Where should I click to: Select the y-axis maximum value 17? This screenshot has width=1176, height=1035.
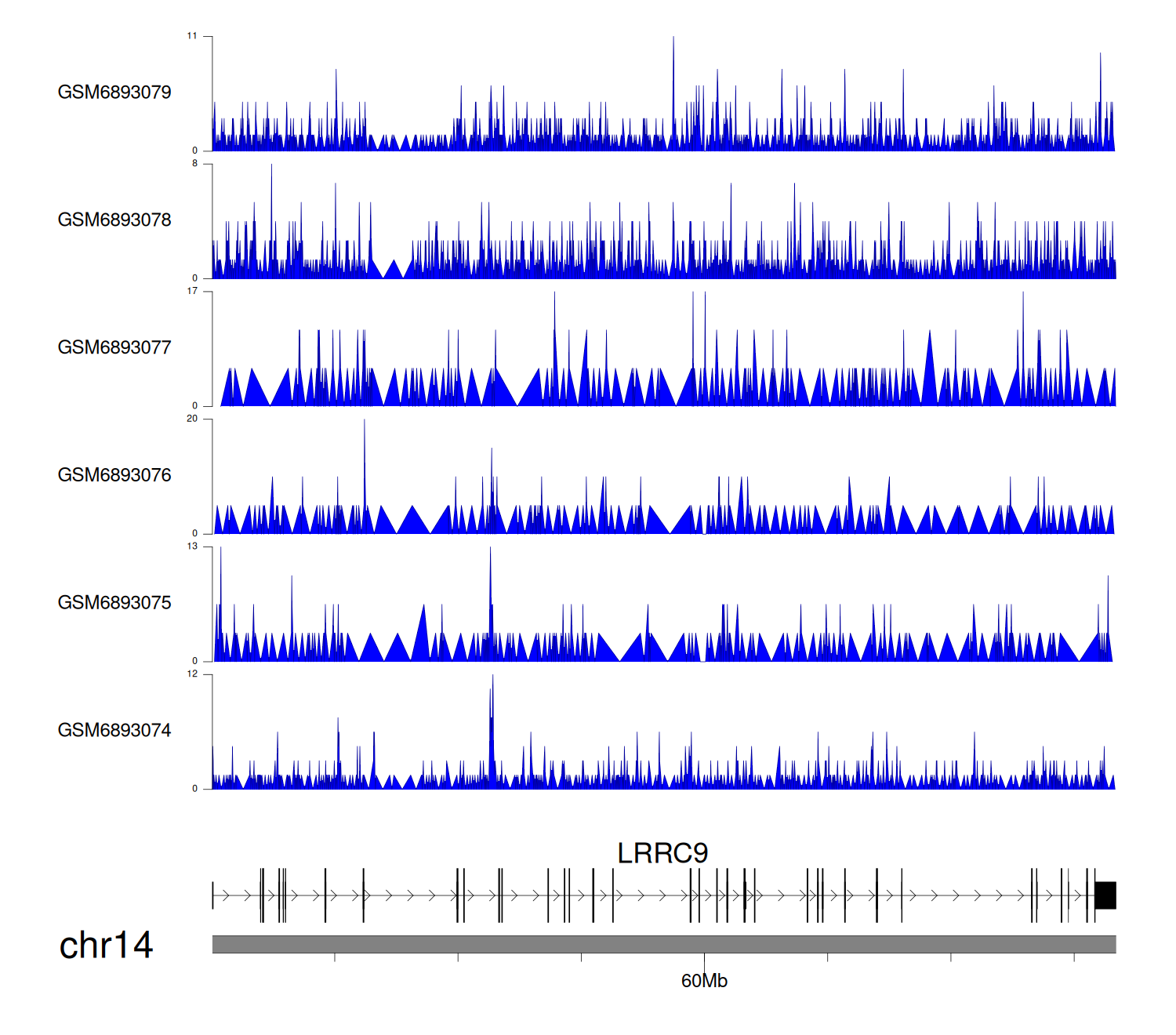pyautogui.click(x=192, y=292)
